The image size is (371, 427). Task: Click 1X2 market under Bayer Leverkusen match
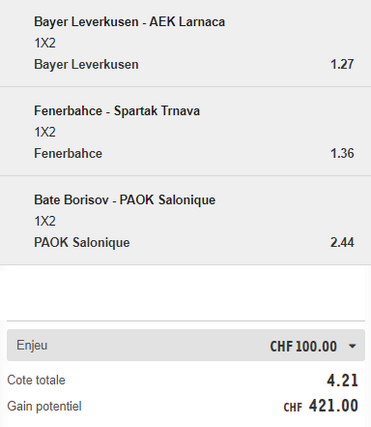pos(45,43)
